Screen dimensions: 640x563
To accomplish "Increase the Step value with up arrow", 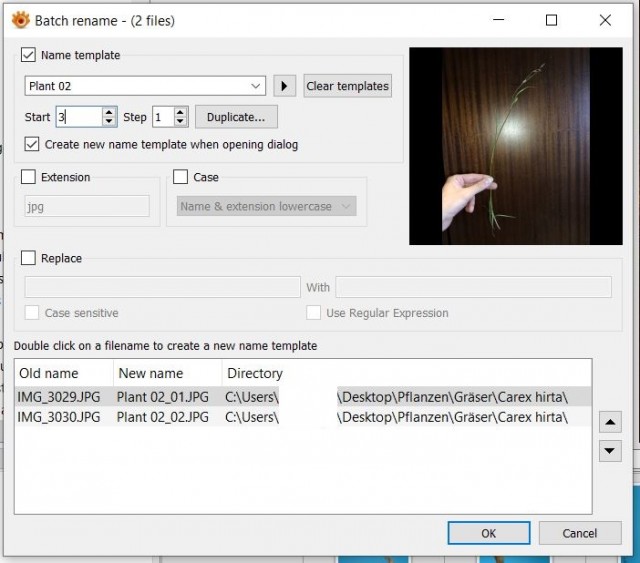I will [x=180, y=112].
